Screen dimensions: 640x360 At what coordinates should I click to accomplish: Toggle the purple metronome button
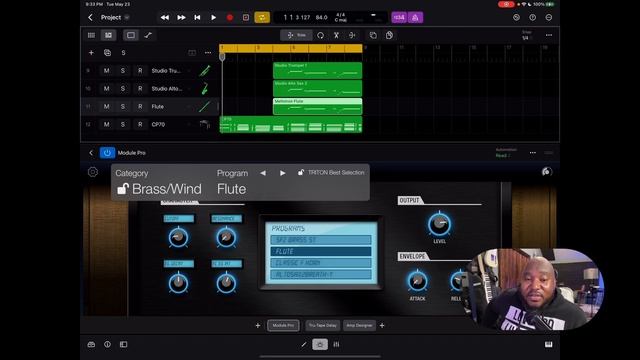click(x=416, y=18)
